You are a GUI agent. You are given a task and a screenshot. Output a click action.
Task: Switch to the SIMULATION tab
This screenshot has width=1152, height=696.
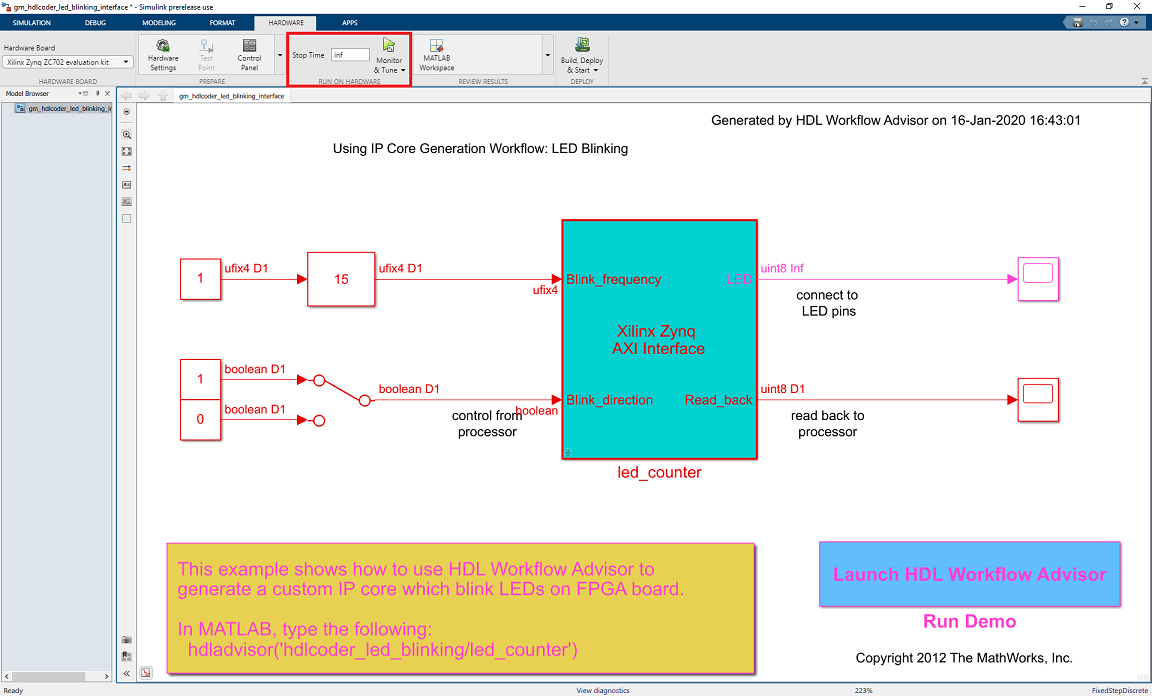[32, 23]
